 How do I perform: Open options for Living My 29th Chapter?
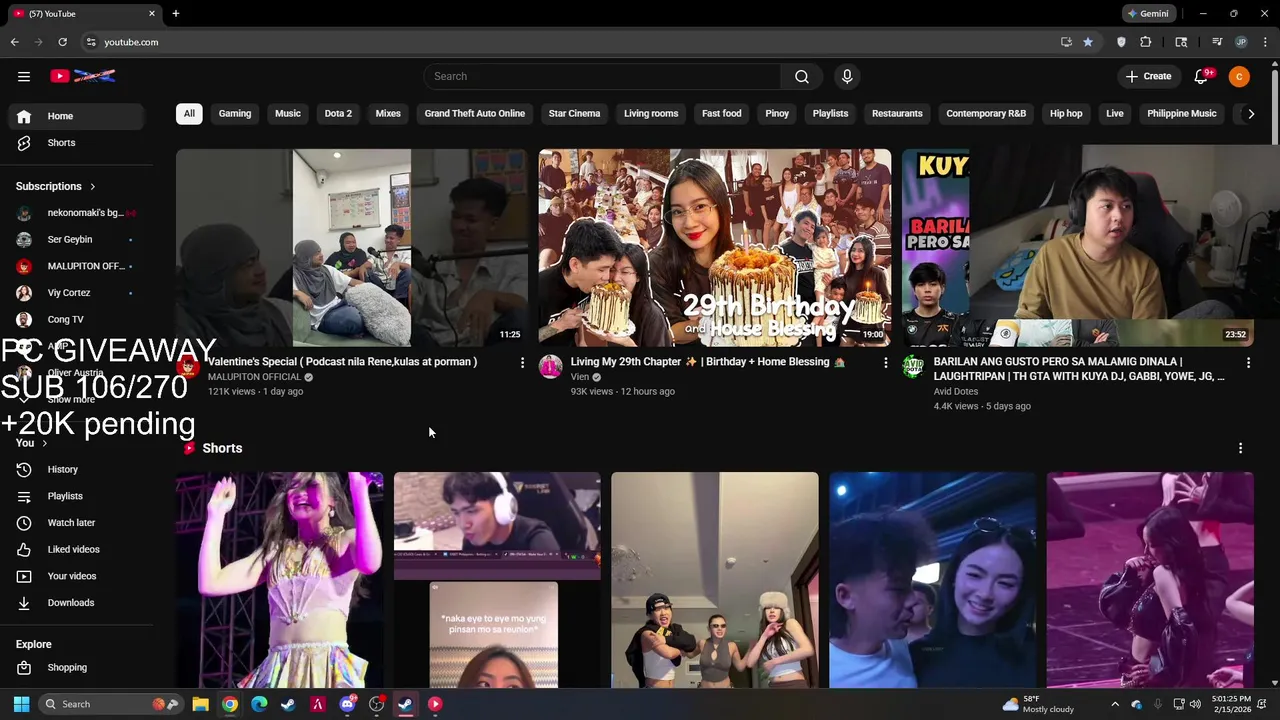[x=885, y=363]
